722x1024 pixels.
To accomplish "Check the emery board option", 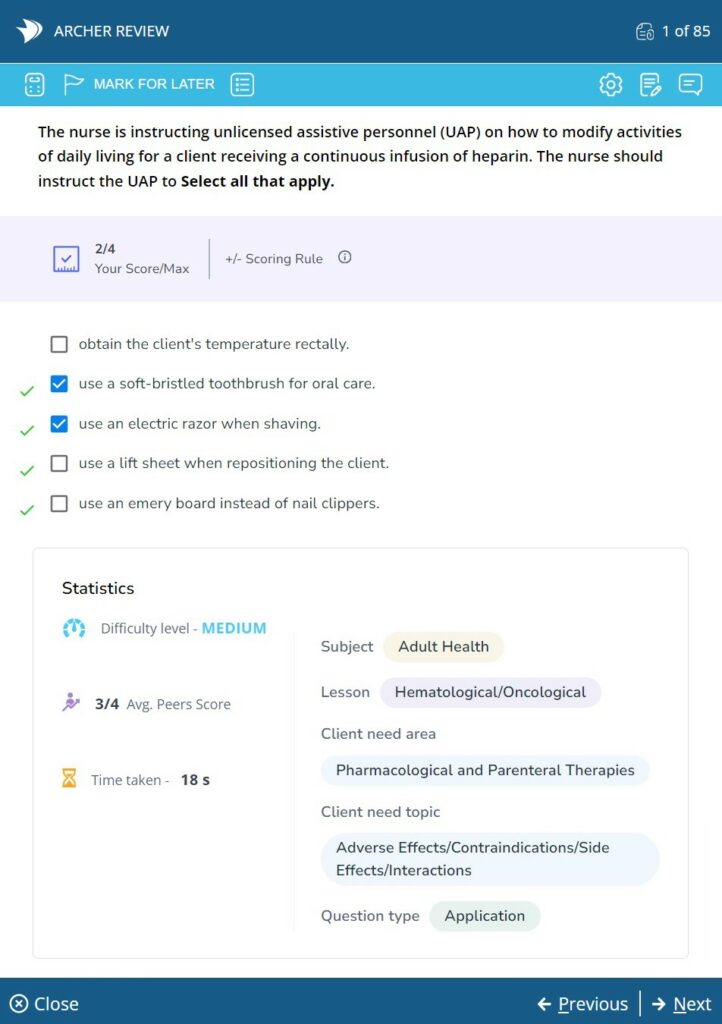I will click(59, 504).
